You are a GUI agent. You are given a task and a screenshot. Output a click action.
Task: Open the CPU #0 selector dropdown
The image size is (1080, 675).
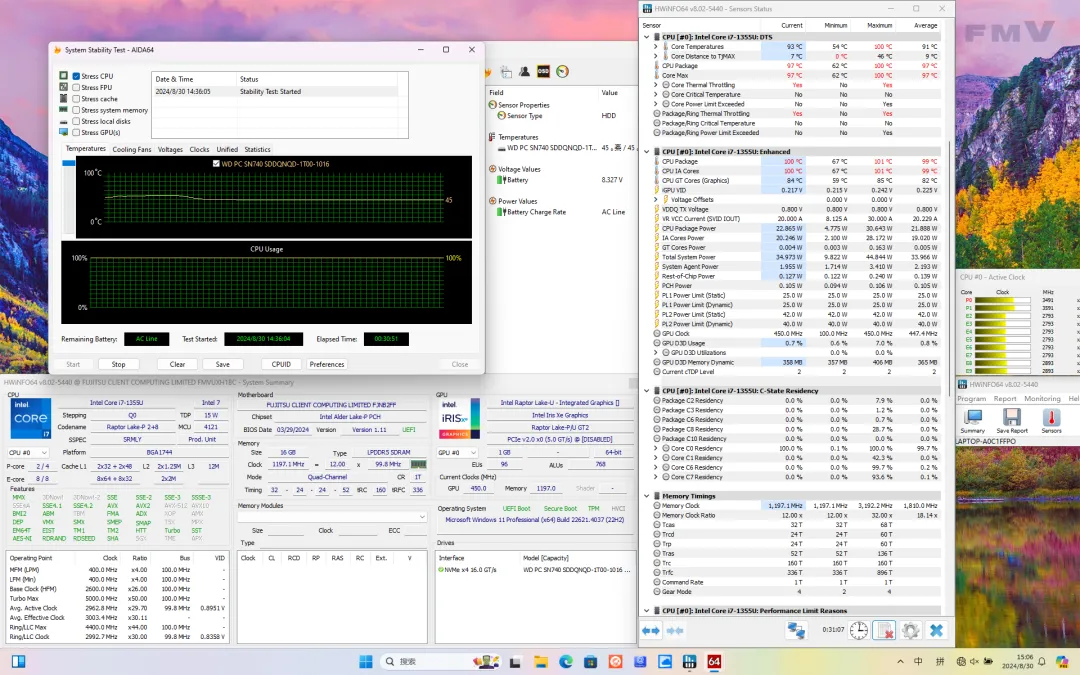(x=28, y=453)
